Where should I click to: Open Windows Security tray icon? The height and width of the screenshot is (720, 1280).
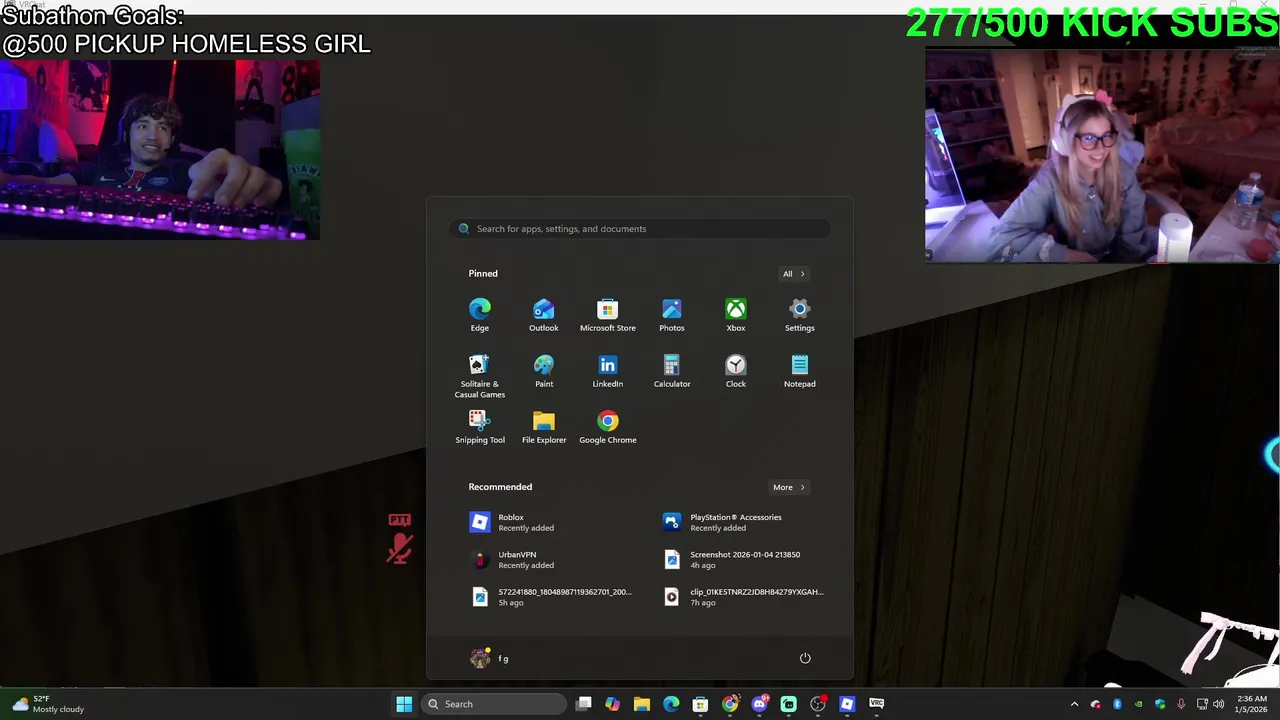tap(1160, 704)
